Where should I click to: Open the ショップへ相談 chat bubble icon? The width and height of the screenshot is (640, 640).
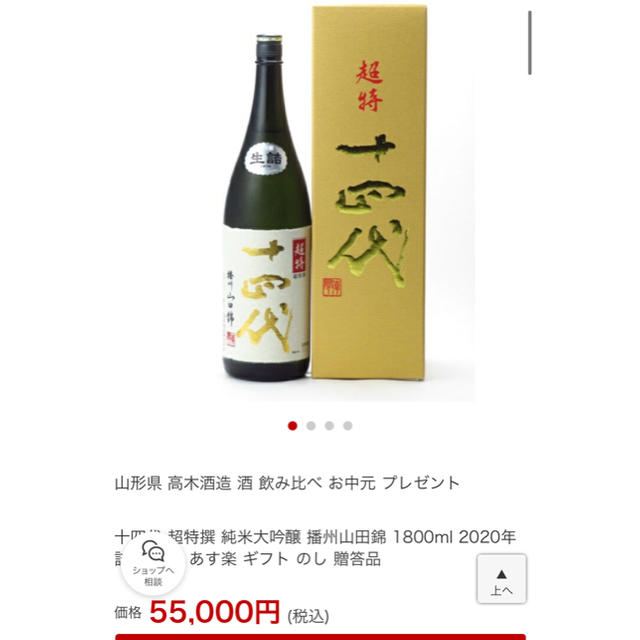click(153, 551)
